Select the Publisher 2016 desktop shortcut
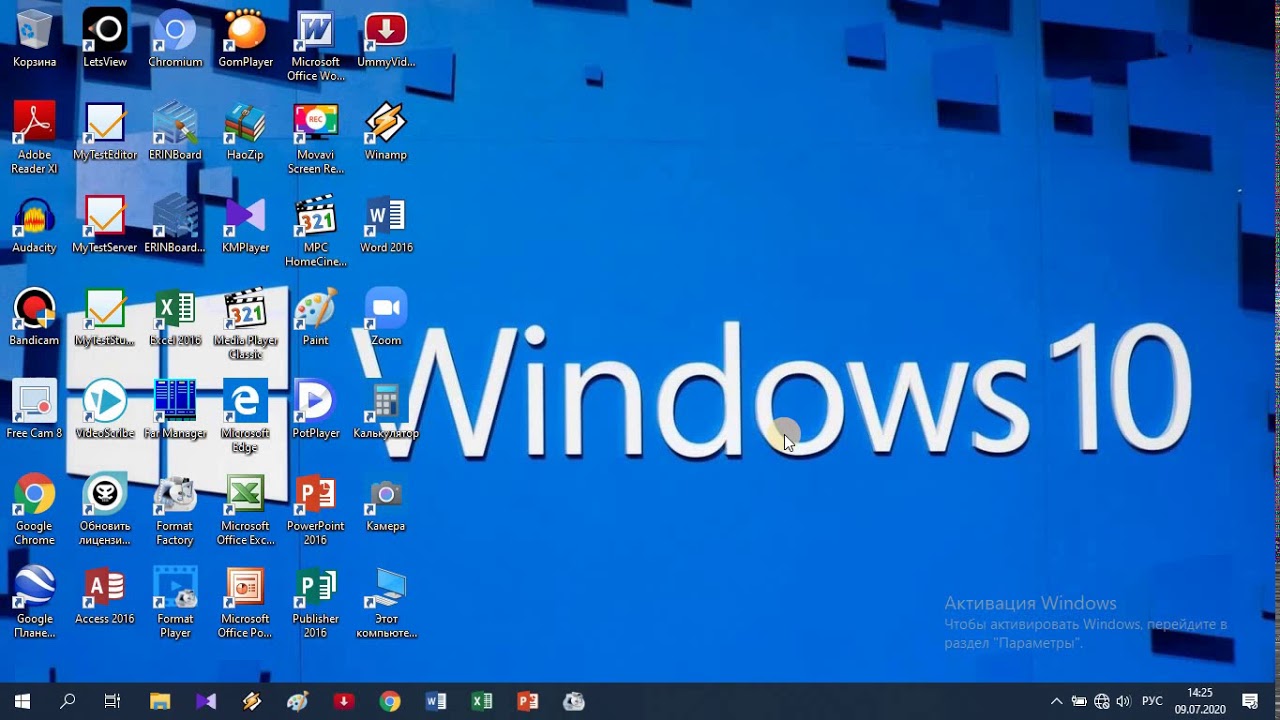The image size is (1280, 720). click(x=316, y=603)
